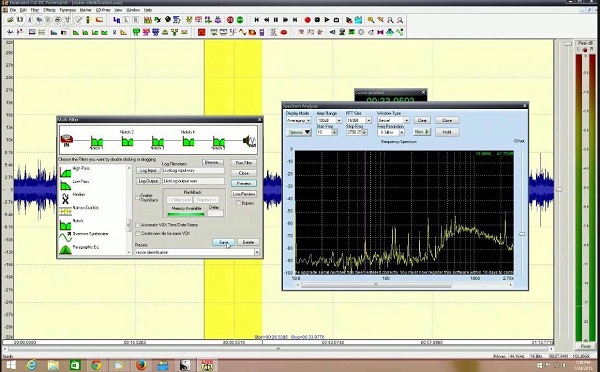Viewport: 600px width, 372px height.
Task: Click the red Record button in toolbar
Action: pos(307,20)
